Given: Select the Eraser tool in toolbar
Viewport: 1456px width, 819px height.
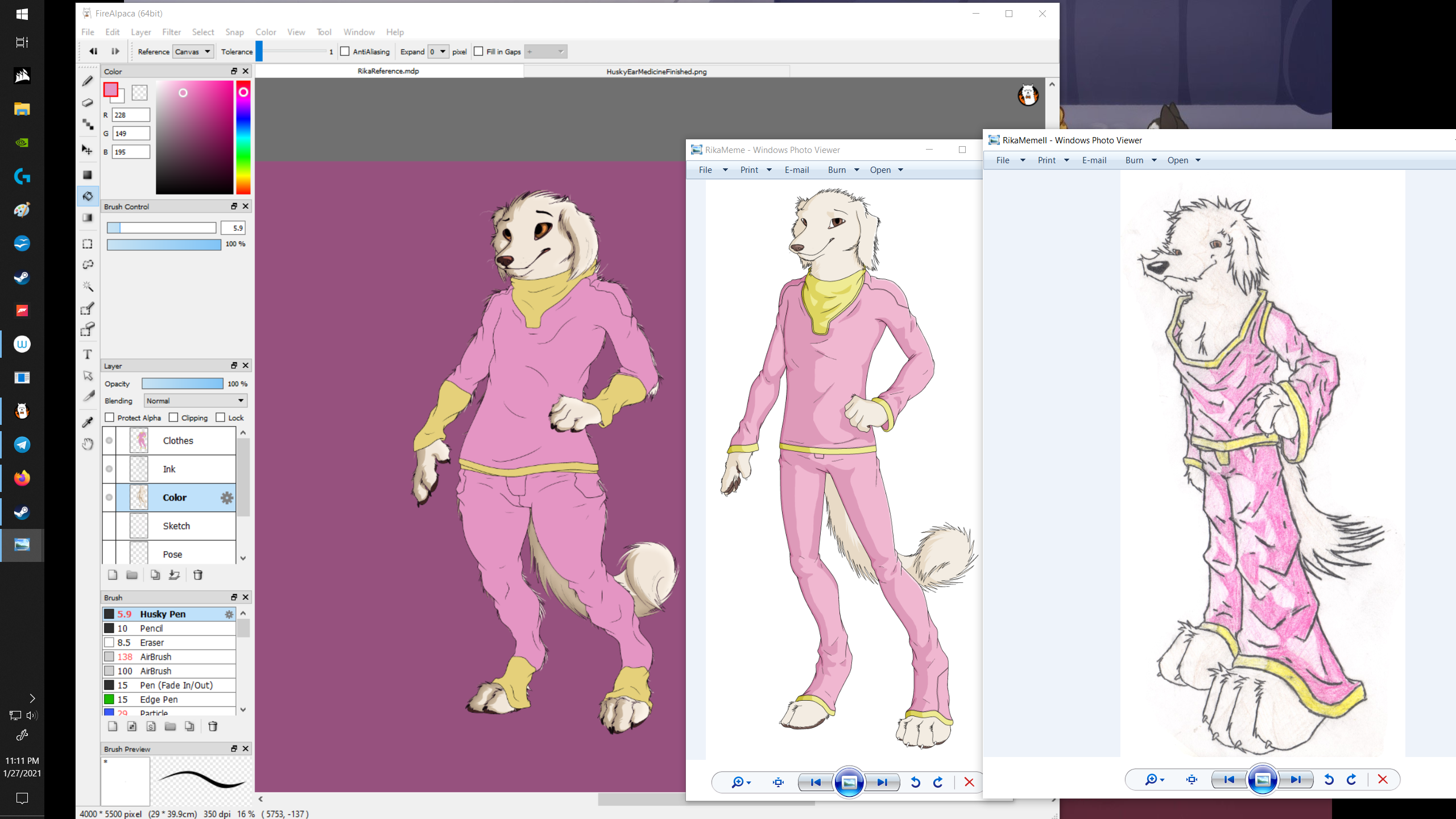Looking at the screenshot, I should pyautogui.click(x=87, y=103).
